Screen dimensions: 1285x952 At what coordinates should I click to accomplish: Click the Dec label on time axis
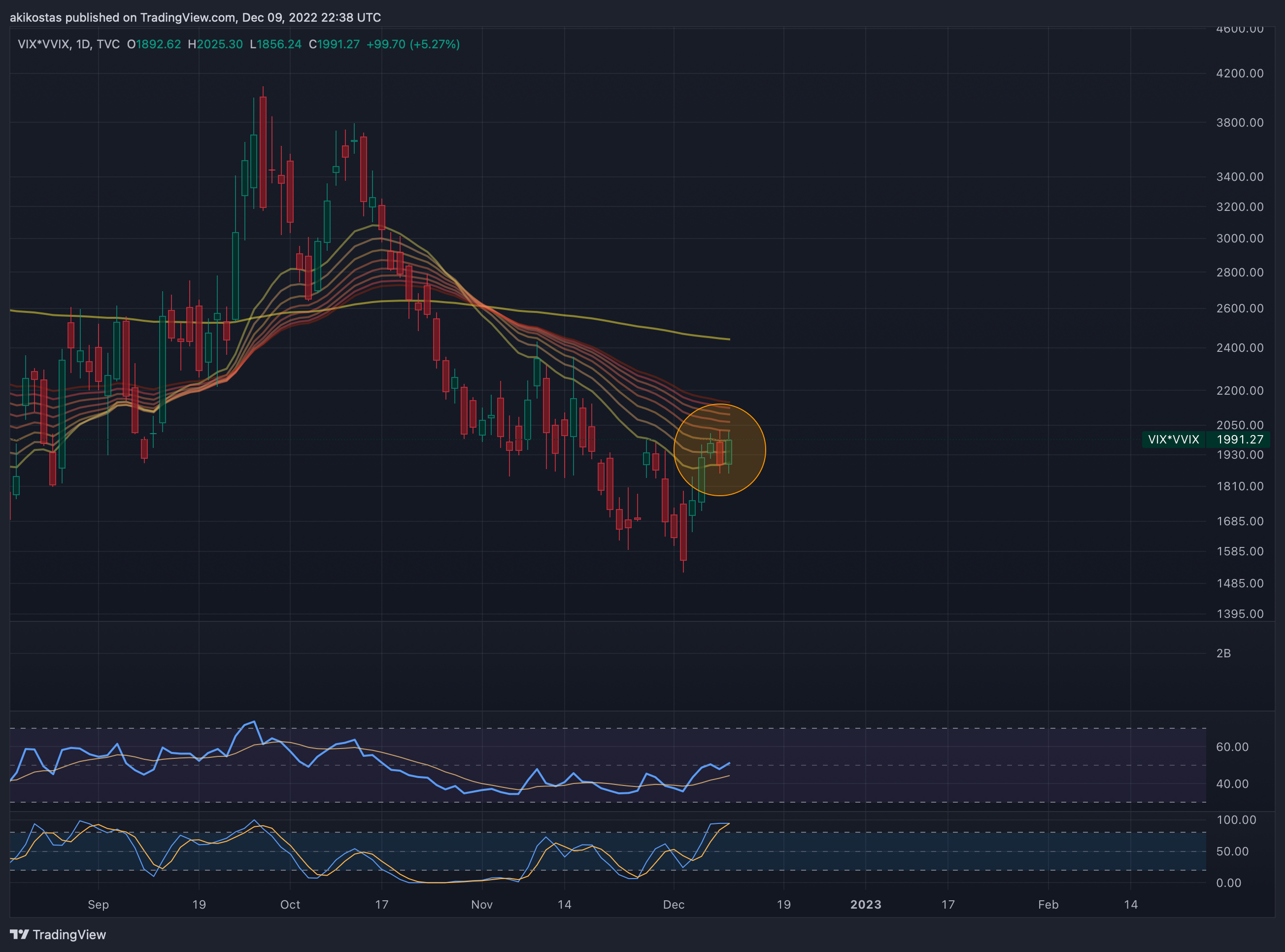674,904
